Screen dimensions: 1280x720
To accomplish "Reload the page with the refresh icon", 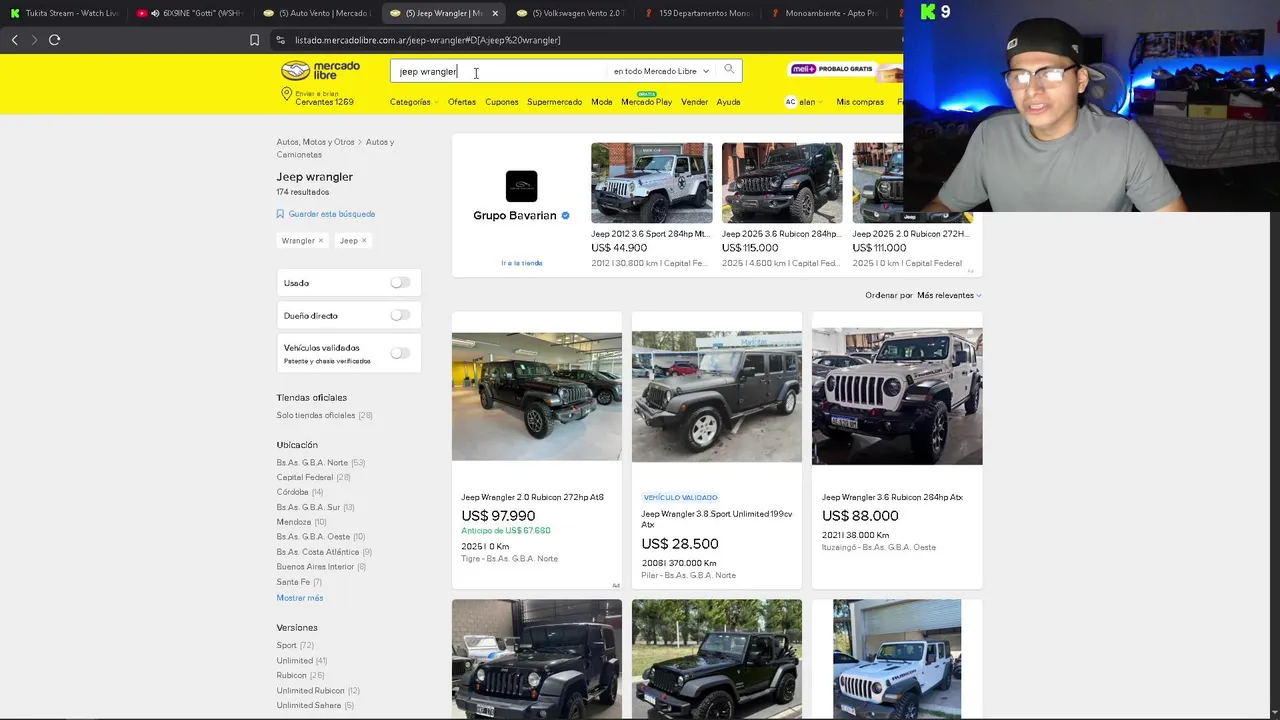I will (54, 40).
